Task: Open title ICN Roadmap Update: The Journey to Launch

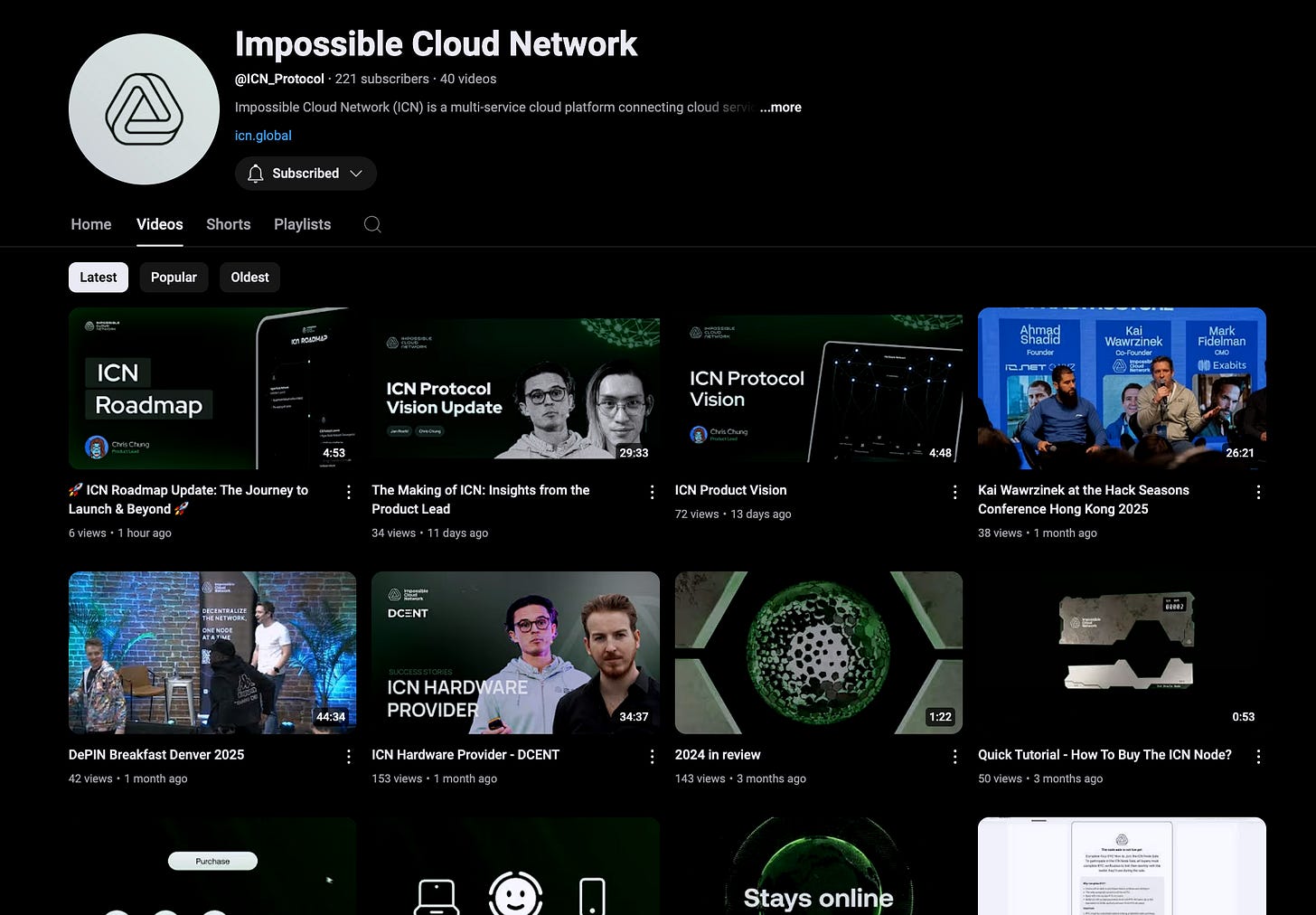Action: (188, 499)
